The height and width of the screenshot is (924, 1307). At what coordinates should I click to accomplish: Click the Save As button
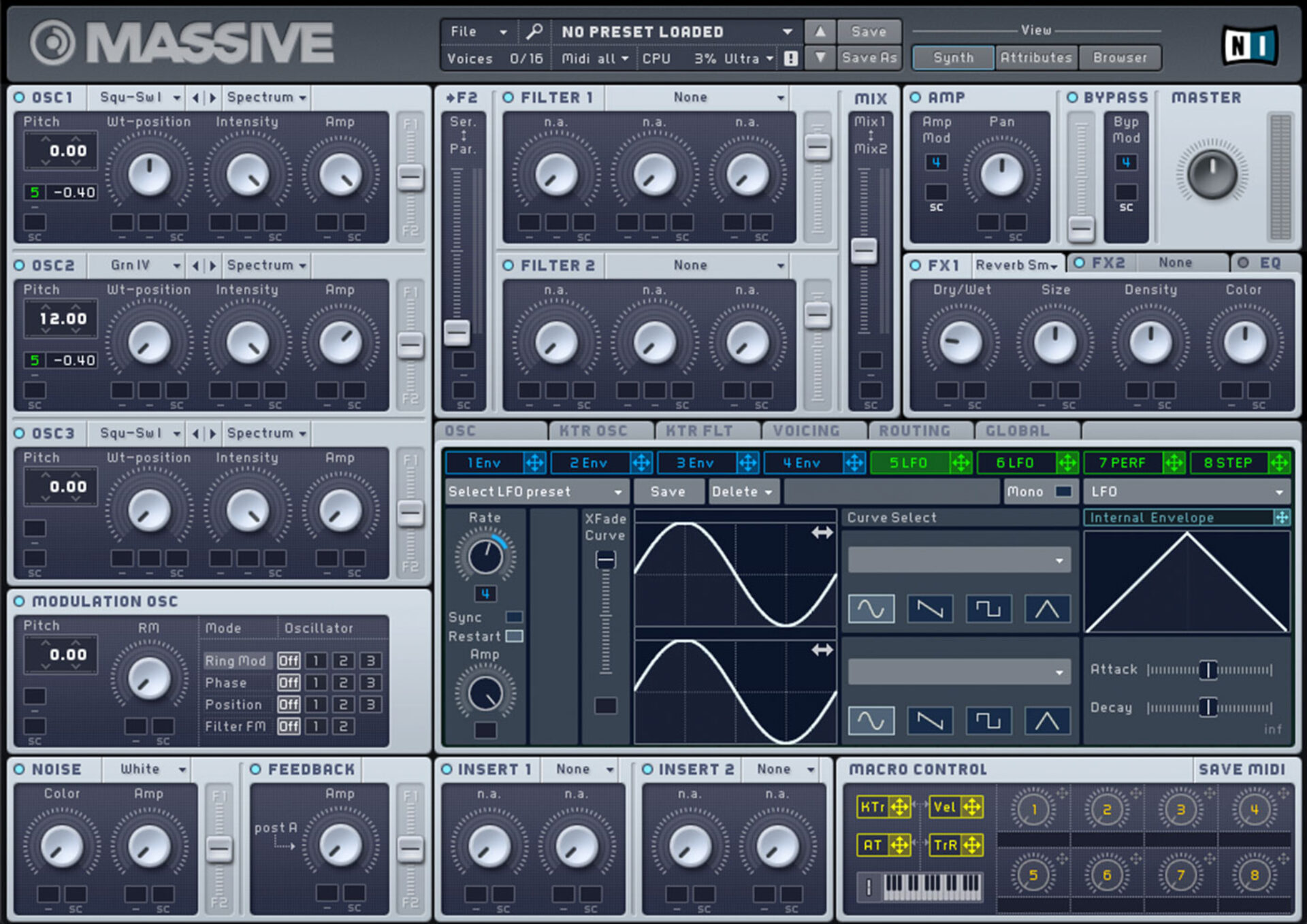[869, 58]
